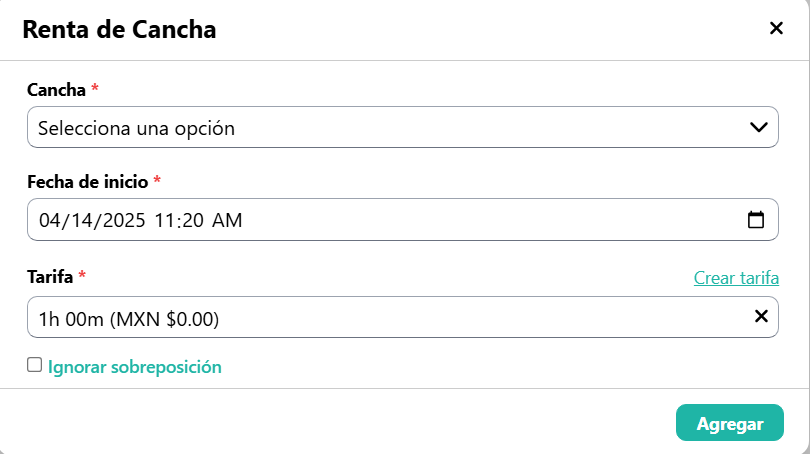
Task: Click the Fecha de inicio field label
Action: coord(88,182)
